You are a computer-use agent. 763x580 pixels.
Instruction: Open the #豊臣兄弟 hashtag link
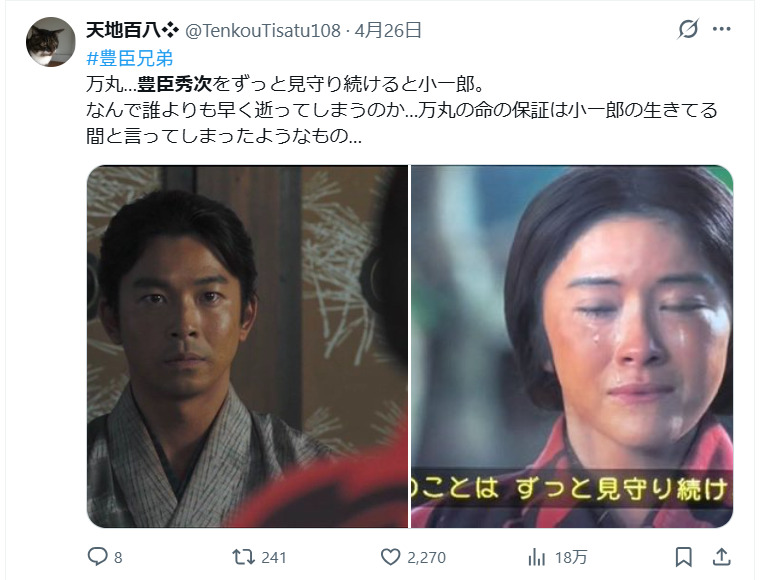coord(129,58)
